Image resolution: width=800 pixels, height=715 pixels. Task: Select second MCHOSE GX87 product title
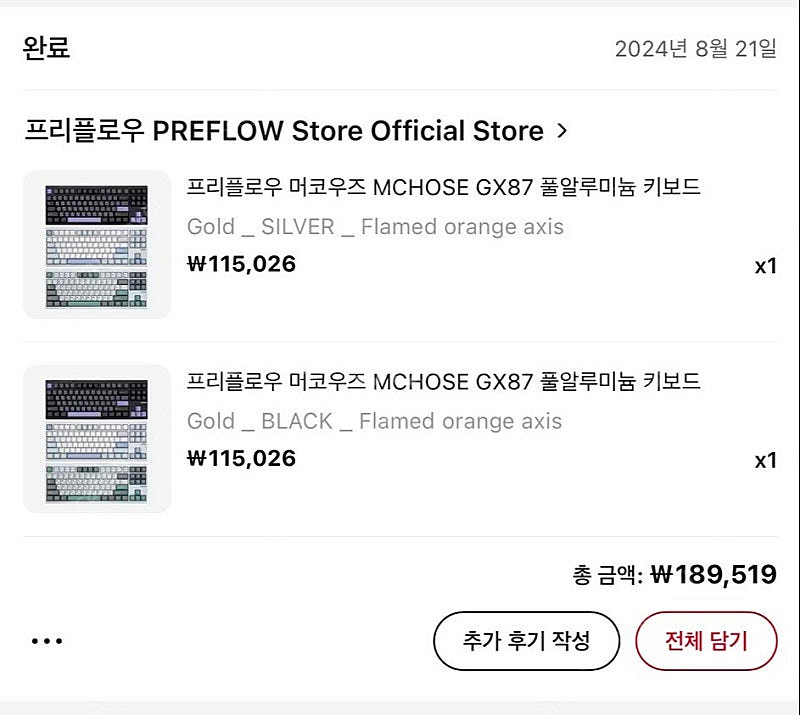click(443, 382)
